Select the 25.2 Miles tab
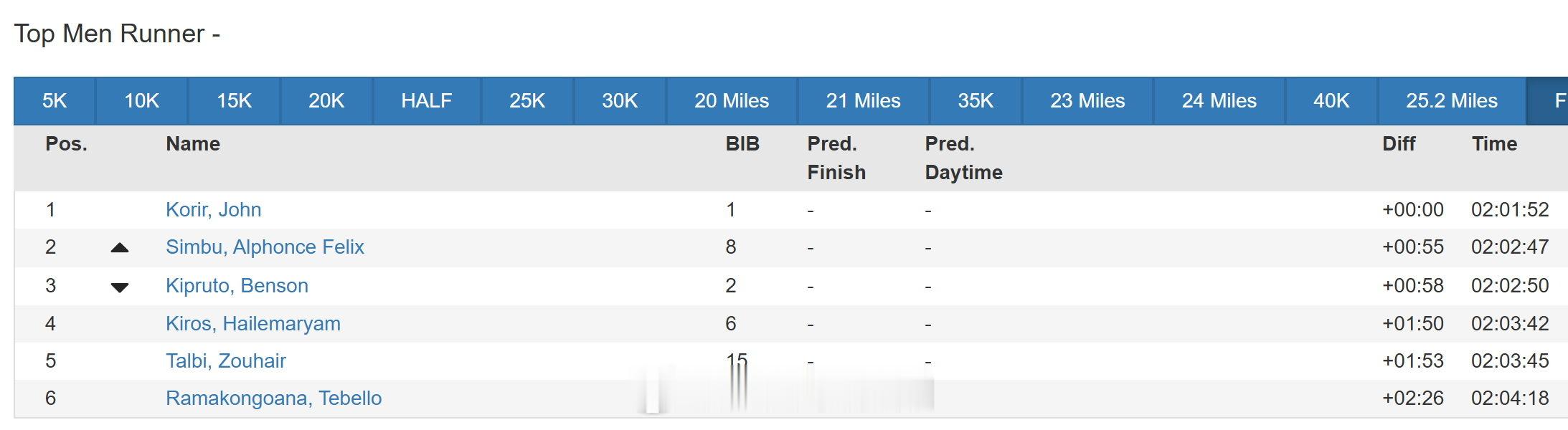This screenshot has width=1568, height=430. click(x=1451, y=101)
